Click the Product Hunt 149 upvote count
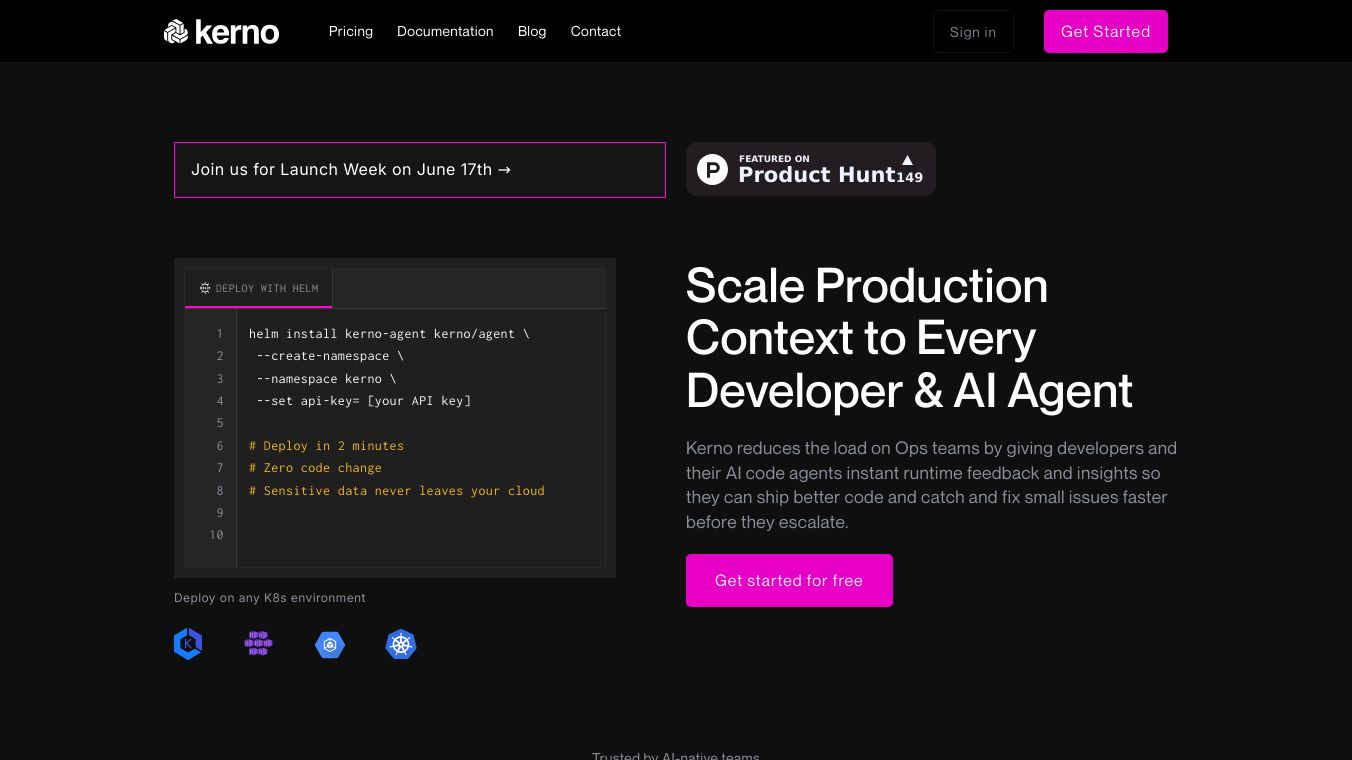 909,178
